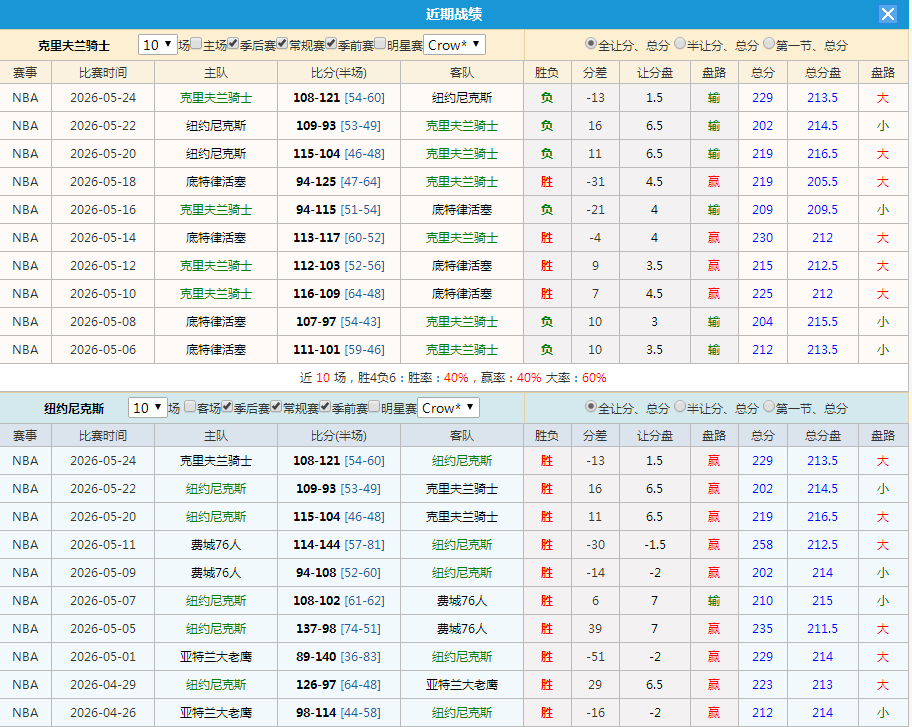The image size is (912, 727).
Task: Click point difference 39 on 2026-05-05 row
Action: coord(595,629)
